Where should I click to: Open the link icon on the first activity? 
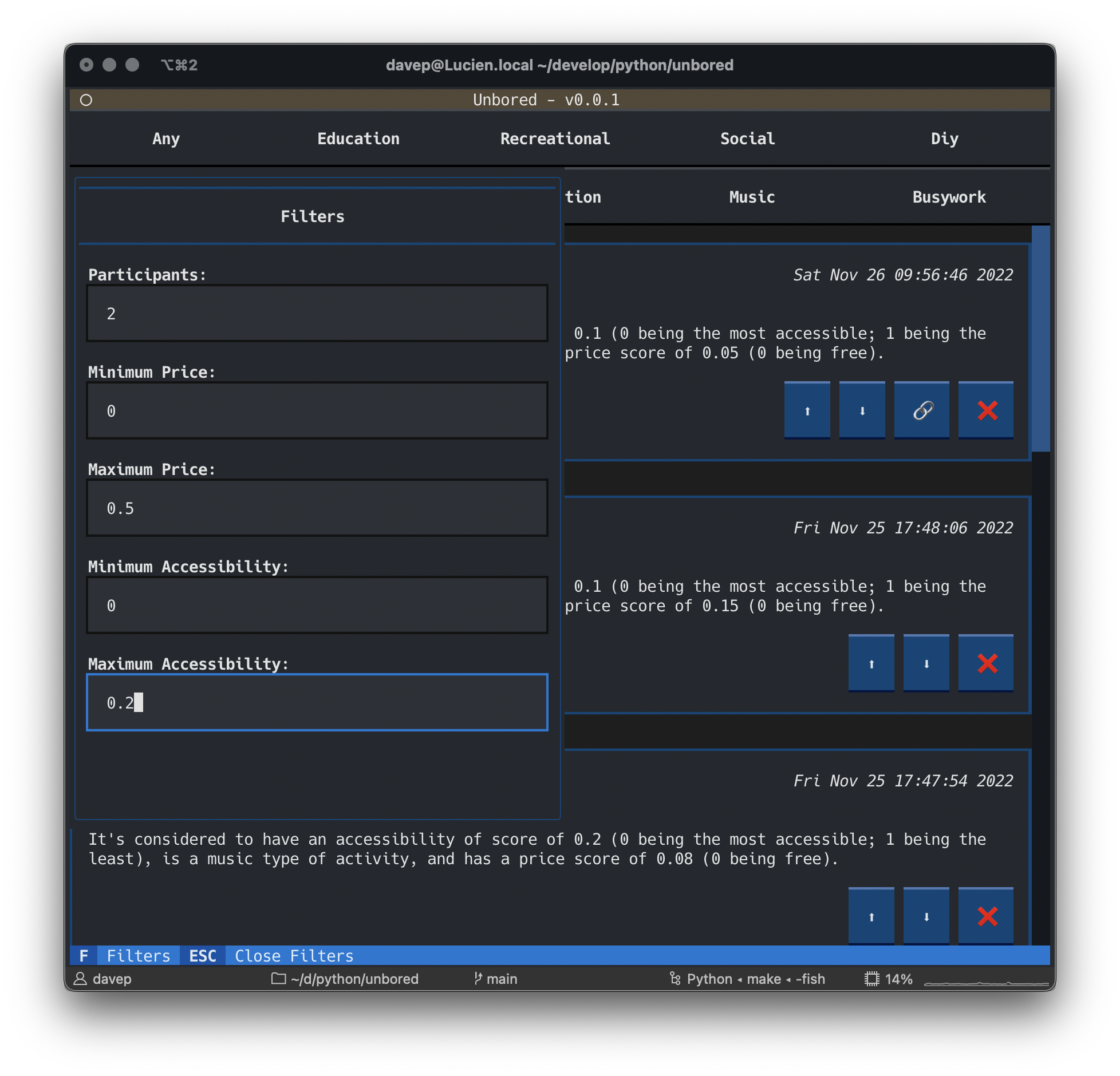coord(921,410)
